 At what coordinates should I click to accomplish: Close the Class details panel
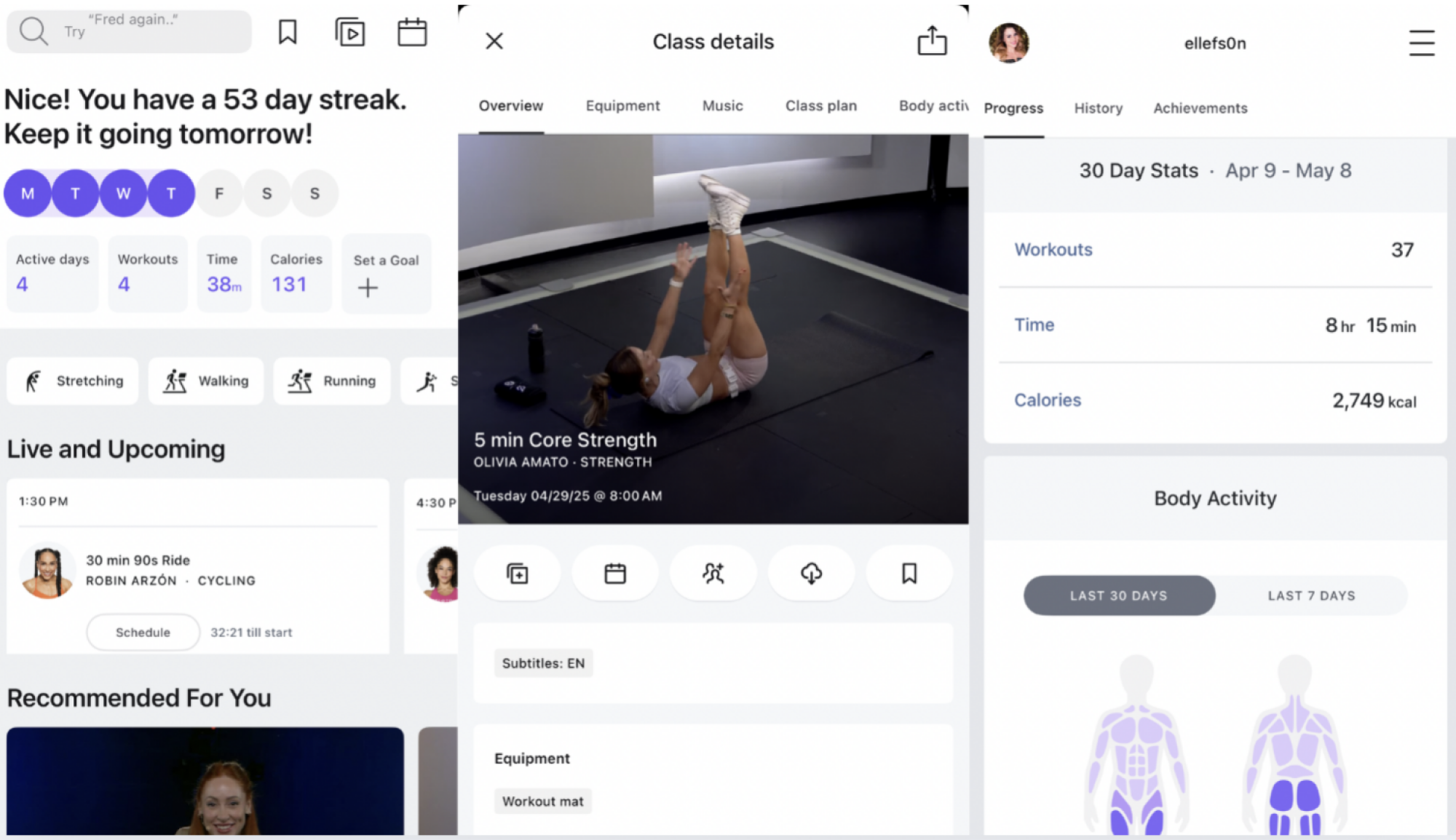[494, 41]
